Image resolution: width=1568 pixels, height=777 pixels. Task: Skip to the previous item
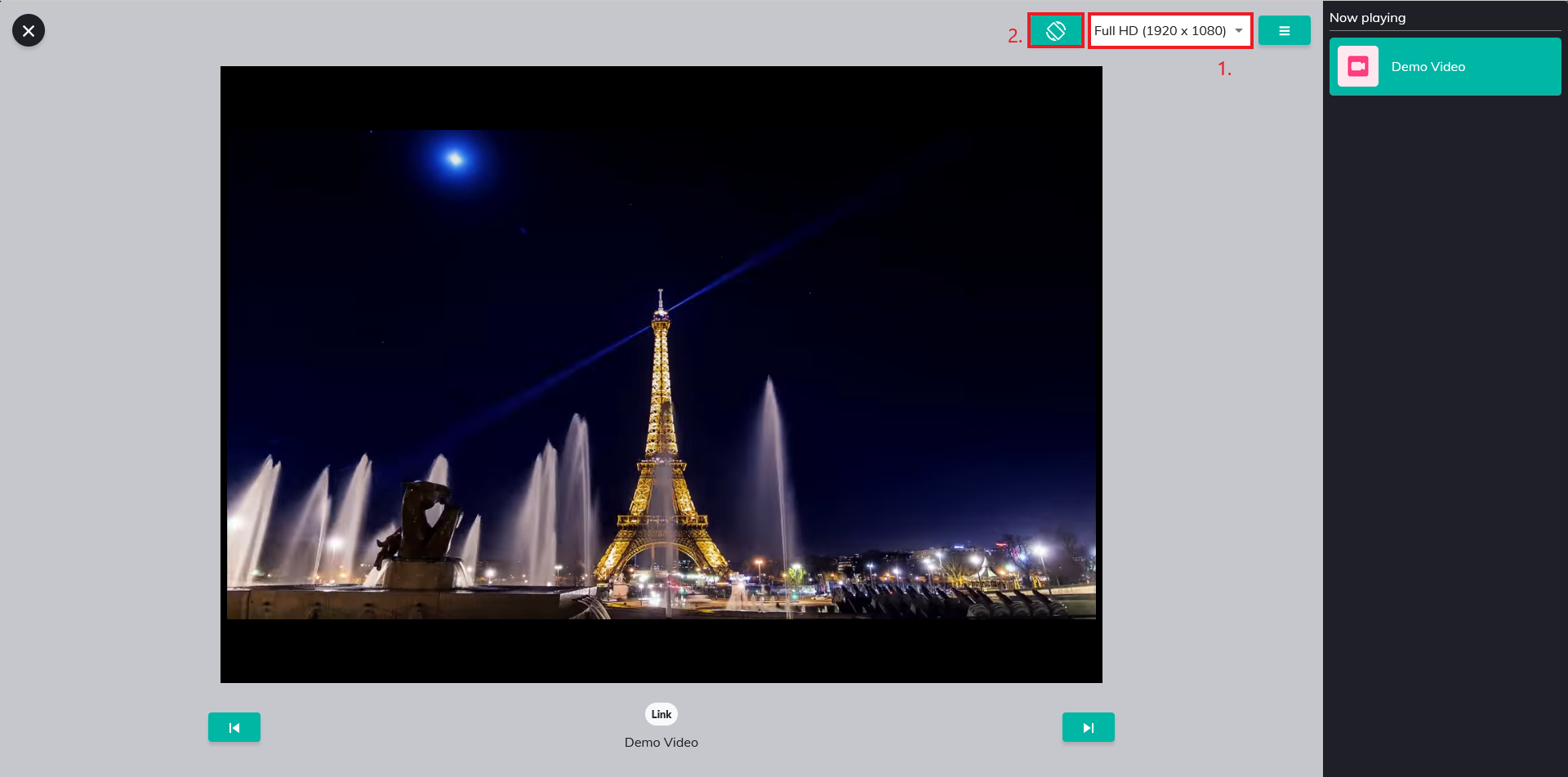[234, 727]
